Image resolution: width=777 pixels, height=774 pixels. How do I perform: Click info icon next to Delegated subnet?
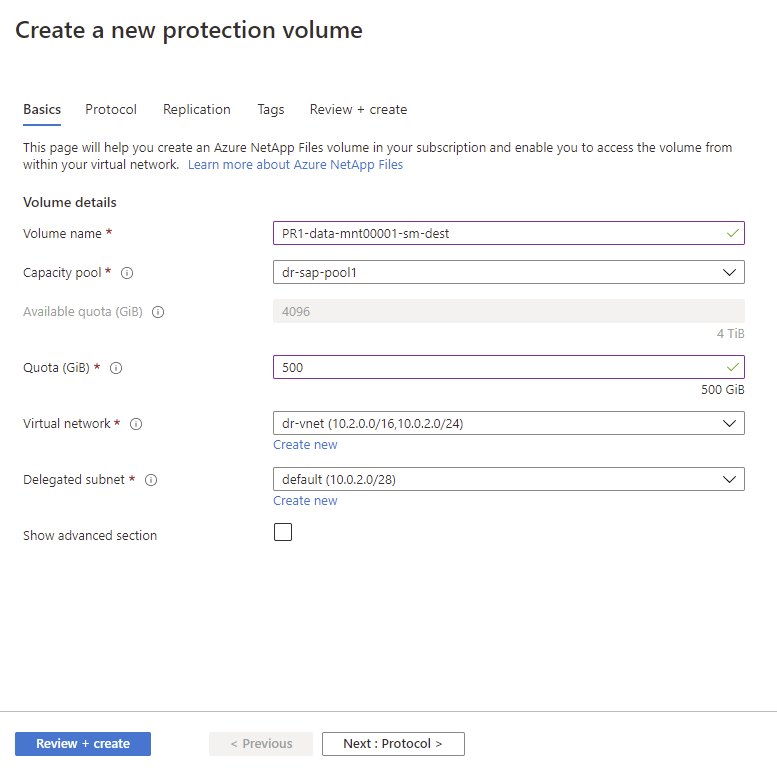tap(151, 480)
